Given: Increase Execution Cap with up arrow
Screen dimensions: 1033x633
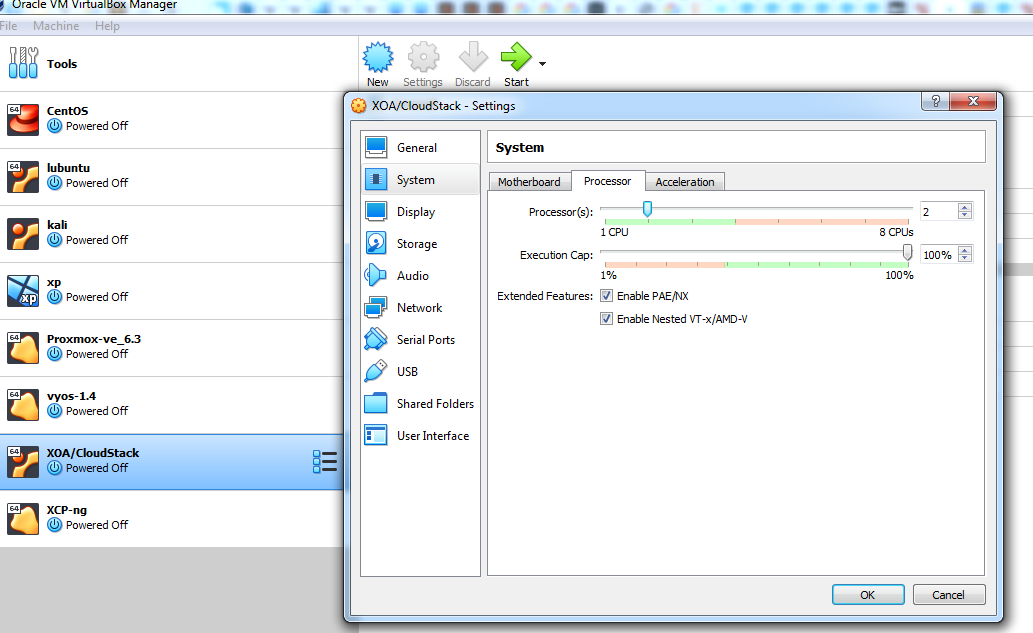Looking at the screenshot, I should tap(965, 250).
